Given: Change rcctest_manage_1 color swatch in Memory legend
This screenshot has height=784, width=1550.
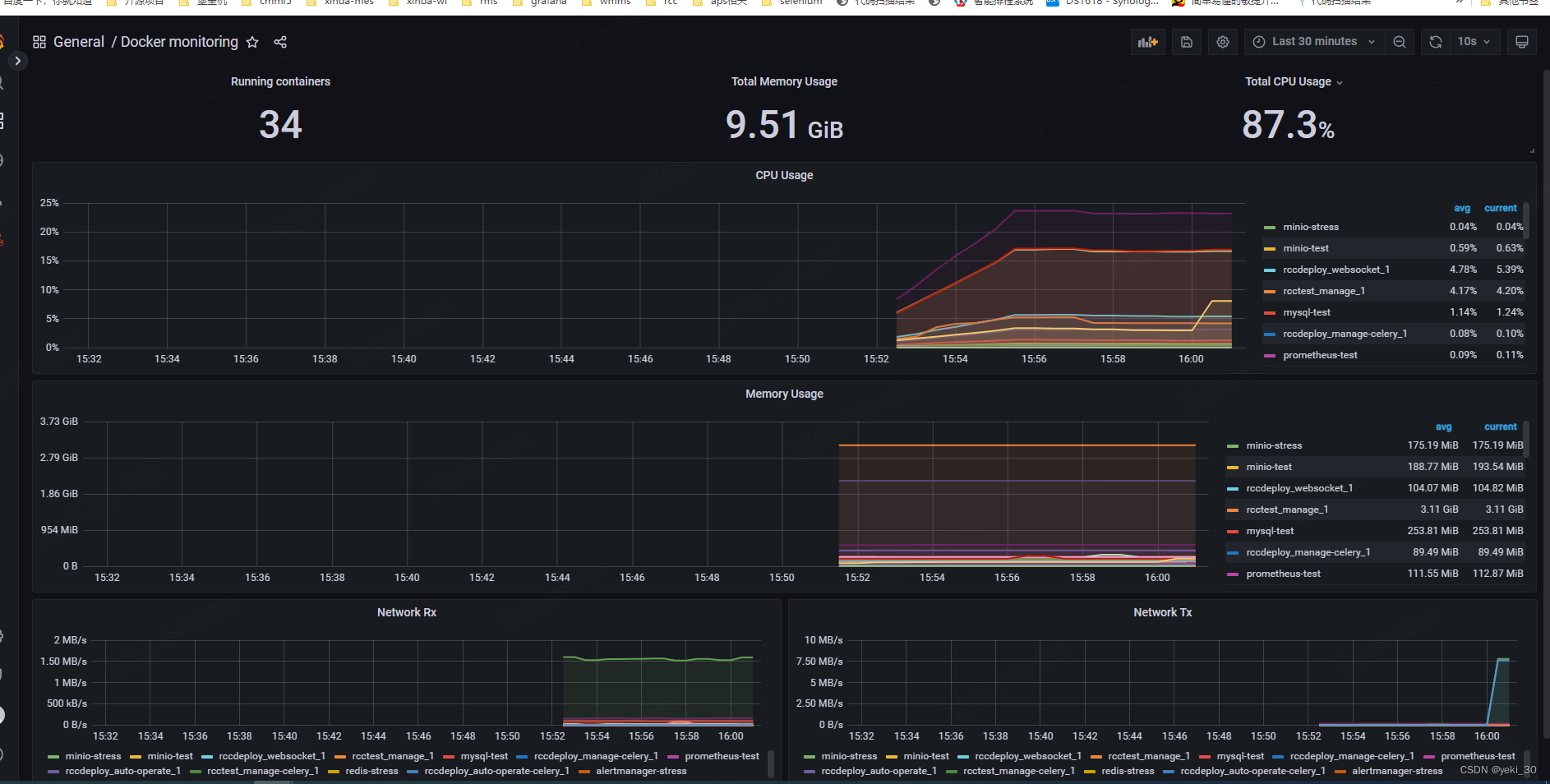Looking at the screenshot, I should 1233,510.
